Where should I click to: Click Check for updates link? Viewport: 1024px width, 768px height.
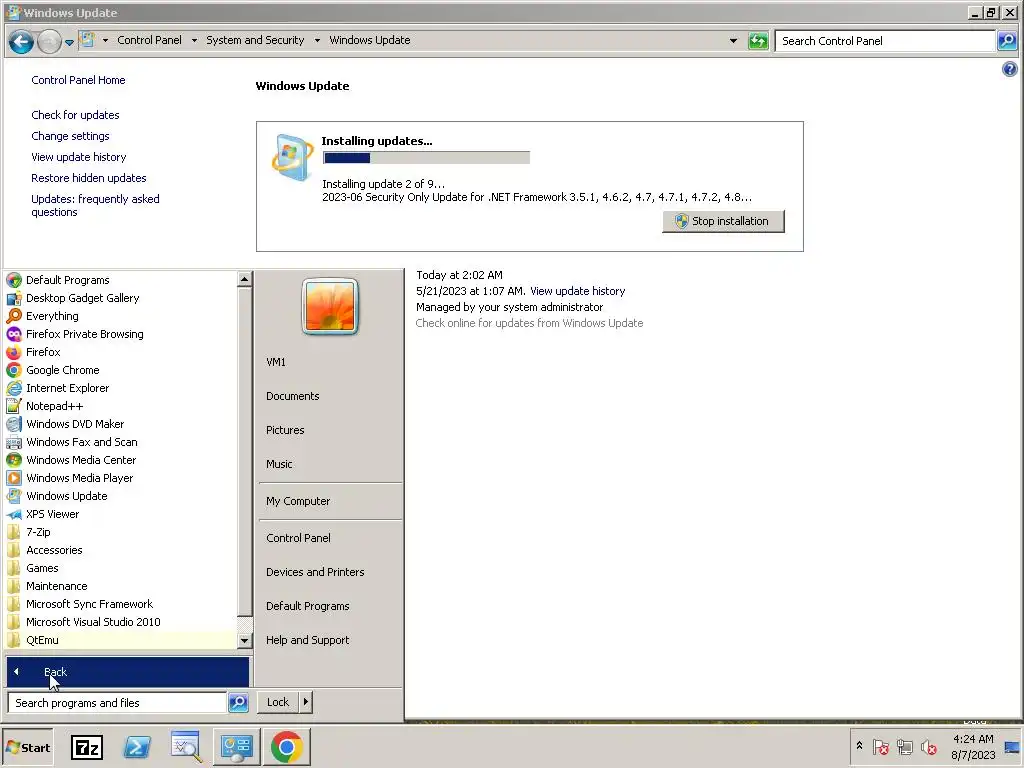75,115
